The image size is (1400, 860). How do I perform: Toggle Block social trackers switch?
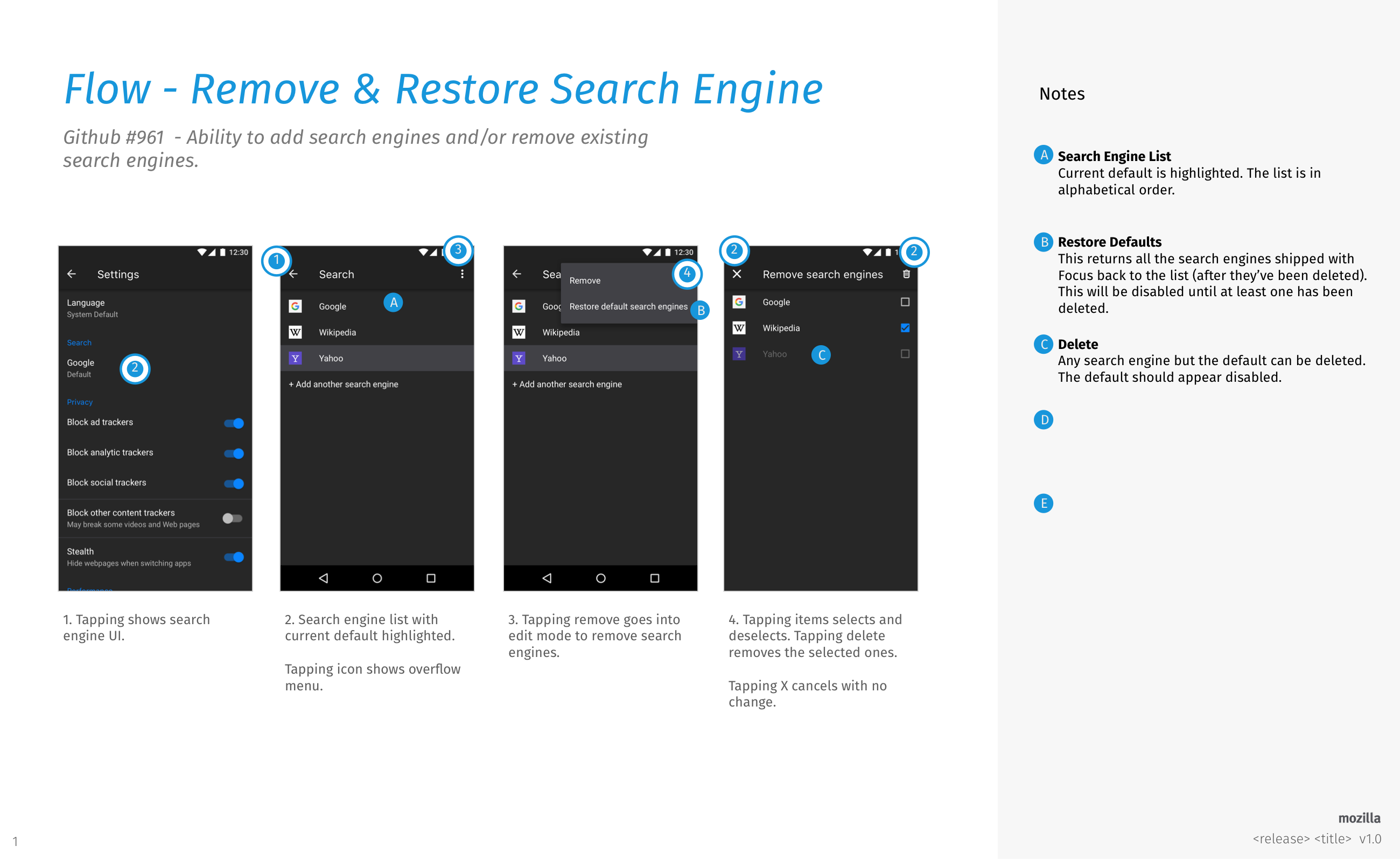[234, 484]
